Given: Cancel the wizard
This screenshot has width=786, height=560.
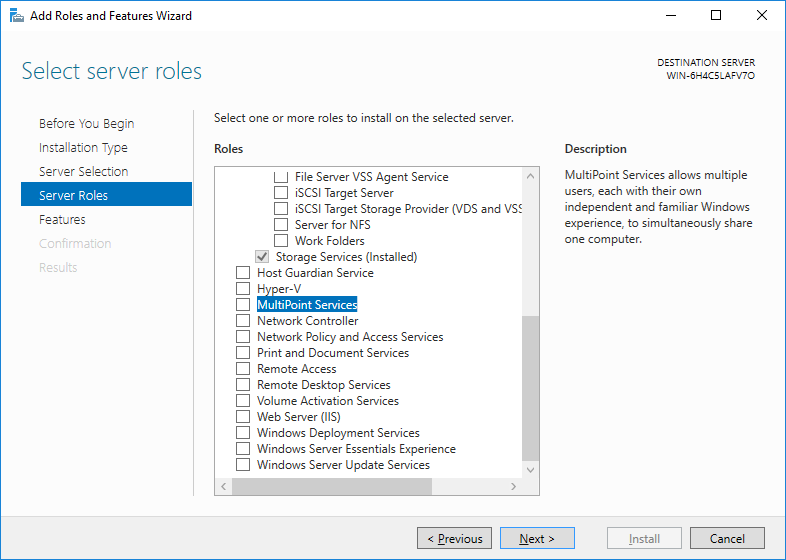Looking at the screenshot, I should (727, 538).
